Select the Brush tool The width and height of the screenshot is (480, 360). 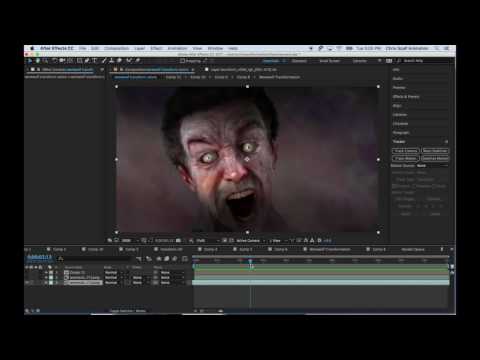point(104,61)
